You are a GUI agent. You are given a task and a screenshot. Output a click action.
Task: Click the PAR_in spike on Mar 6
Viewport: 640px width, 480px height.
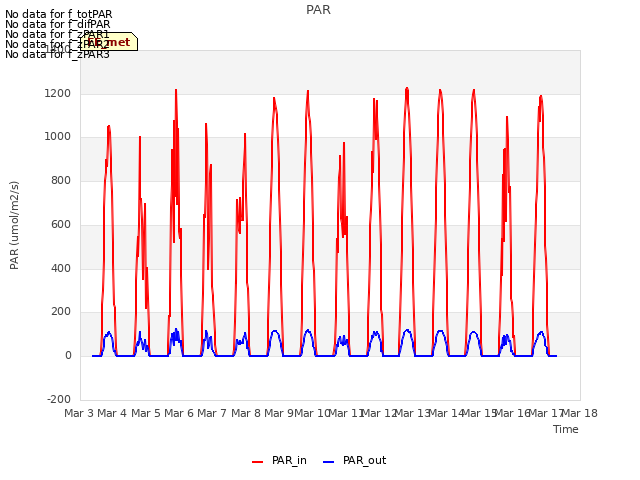(176, 91)
